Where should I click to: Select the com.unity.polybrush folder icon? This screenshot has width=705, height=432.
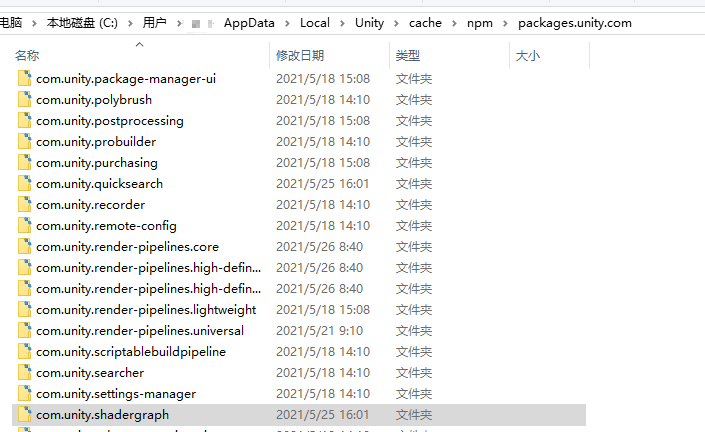(25, 99)
